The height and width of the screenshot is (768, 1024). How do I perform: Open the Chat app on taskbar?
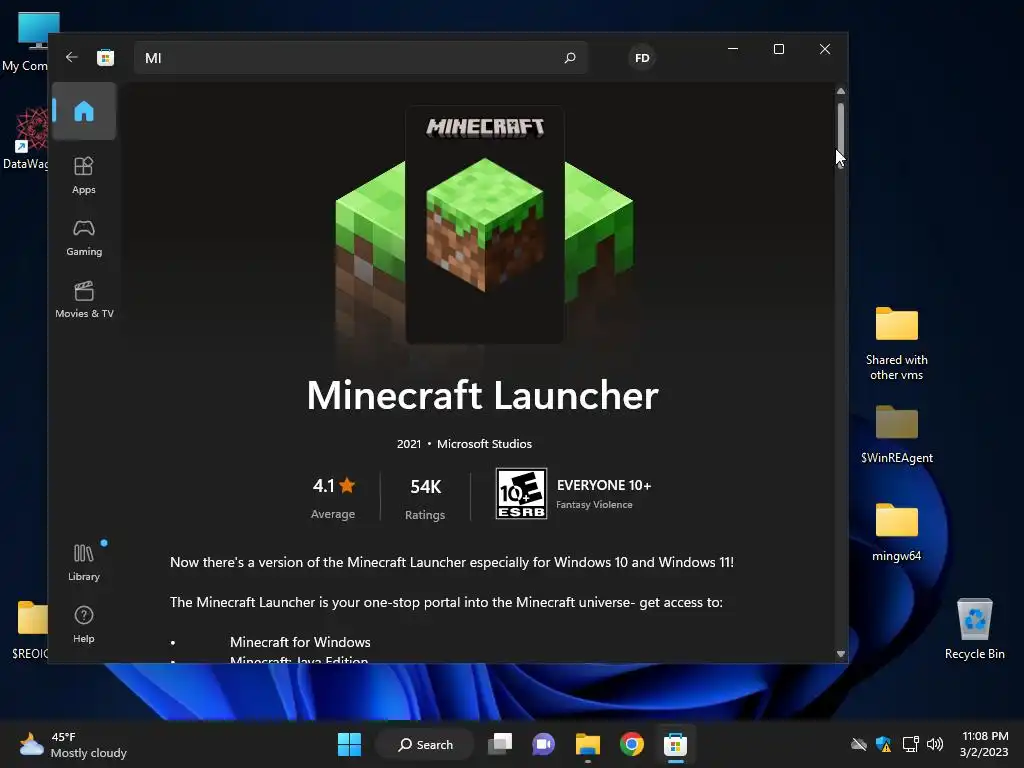click(543, 744)
